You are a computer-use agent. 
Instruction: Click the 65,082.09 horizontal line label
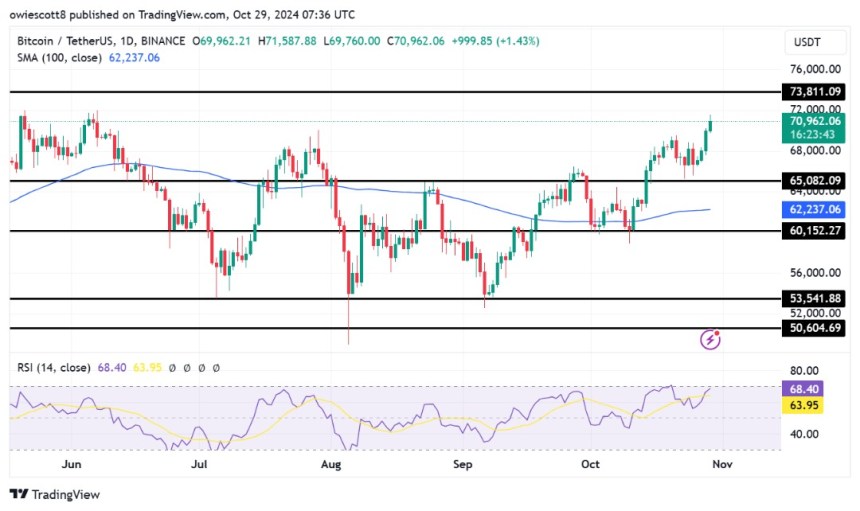pyautogui.click(x=814, y=180)
